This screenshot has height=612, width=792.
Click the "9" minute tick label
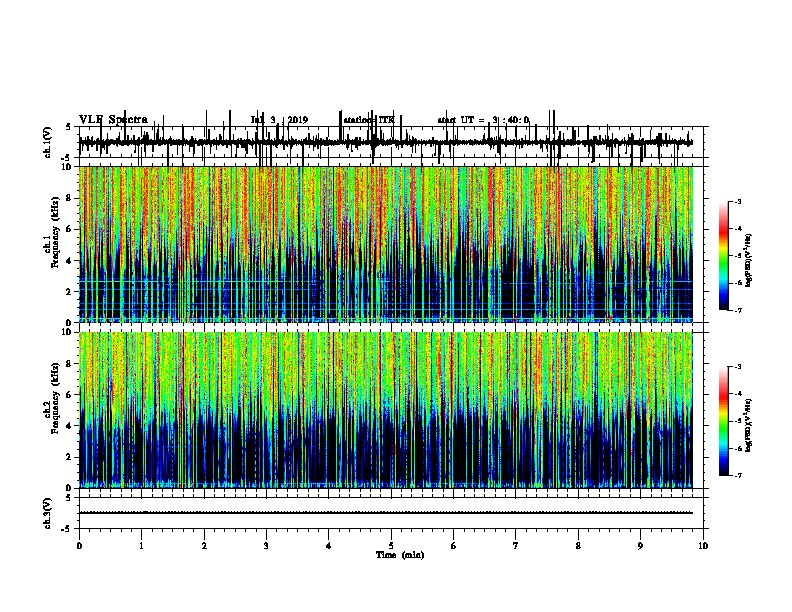[640, 546]
